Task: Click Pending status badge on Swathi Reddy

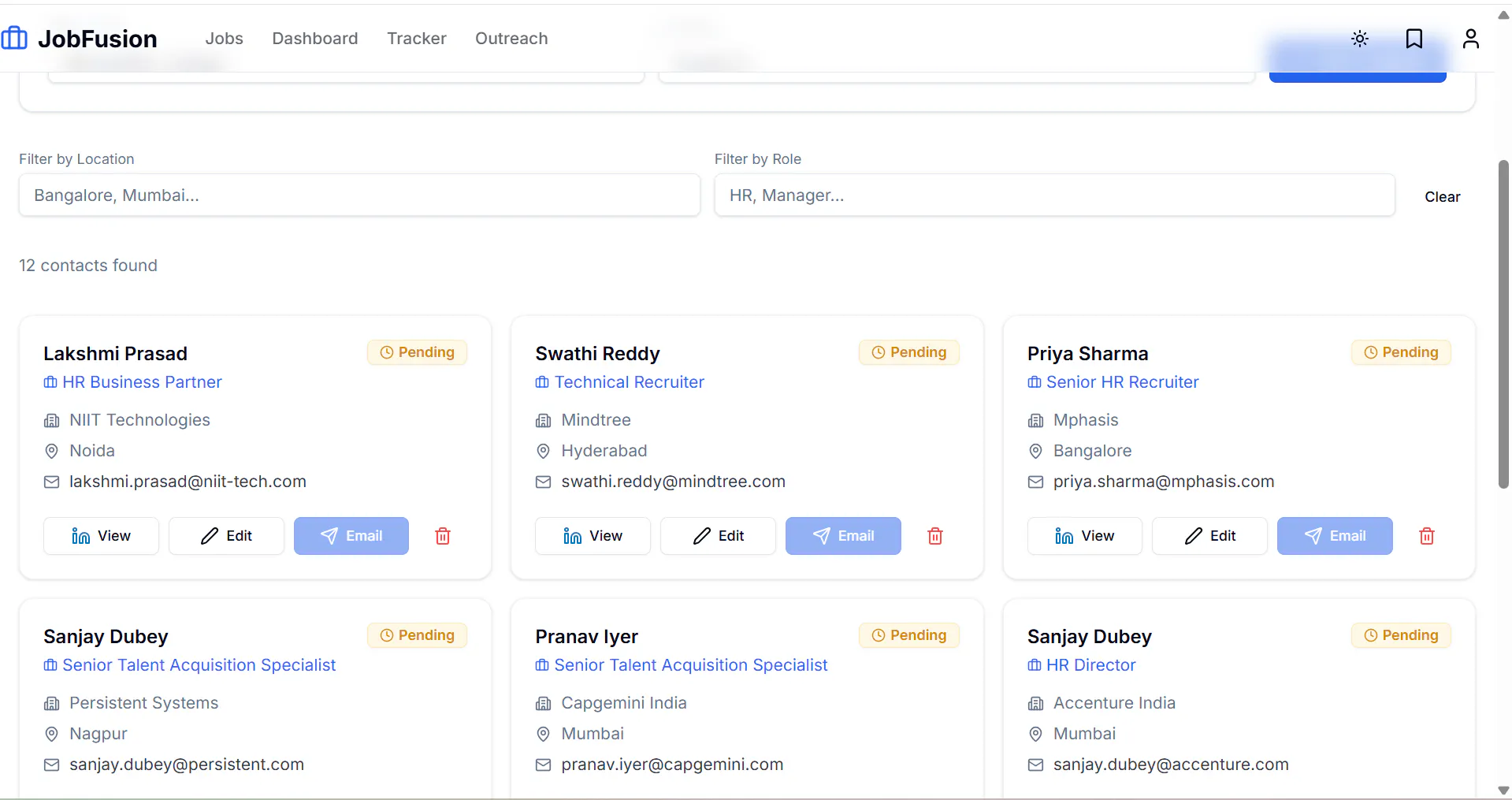Action: [909, 352]
